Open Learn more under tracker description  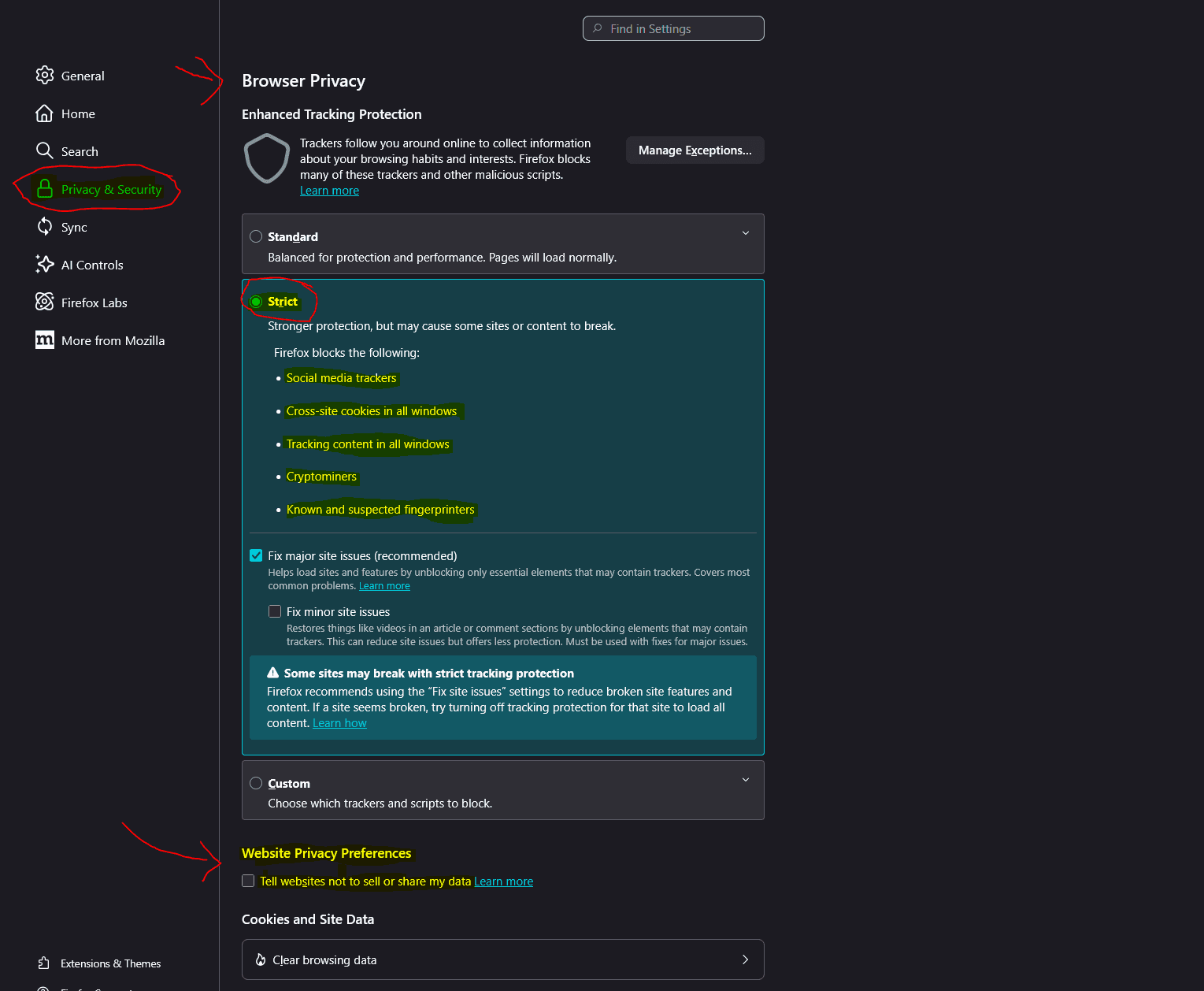coord(329,191)
